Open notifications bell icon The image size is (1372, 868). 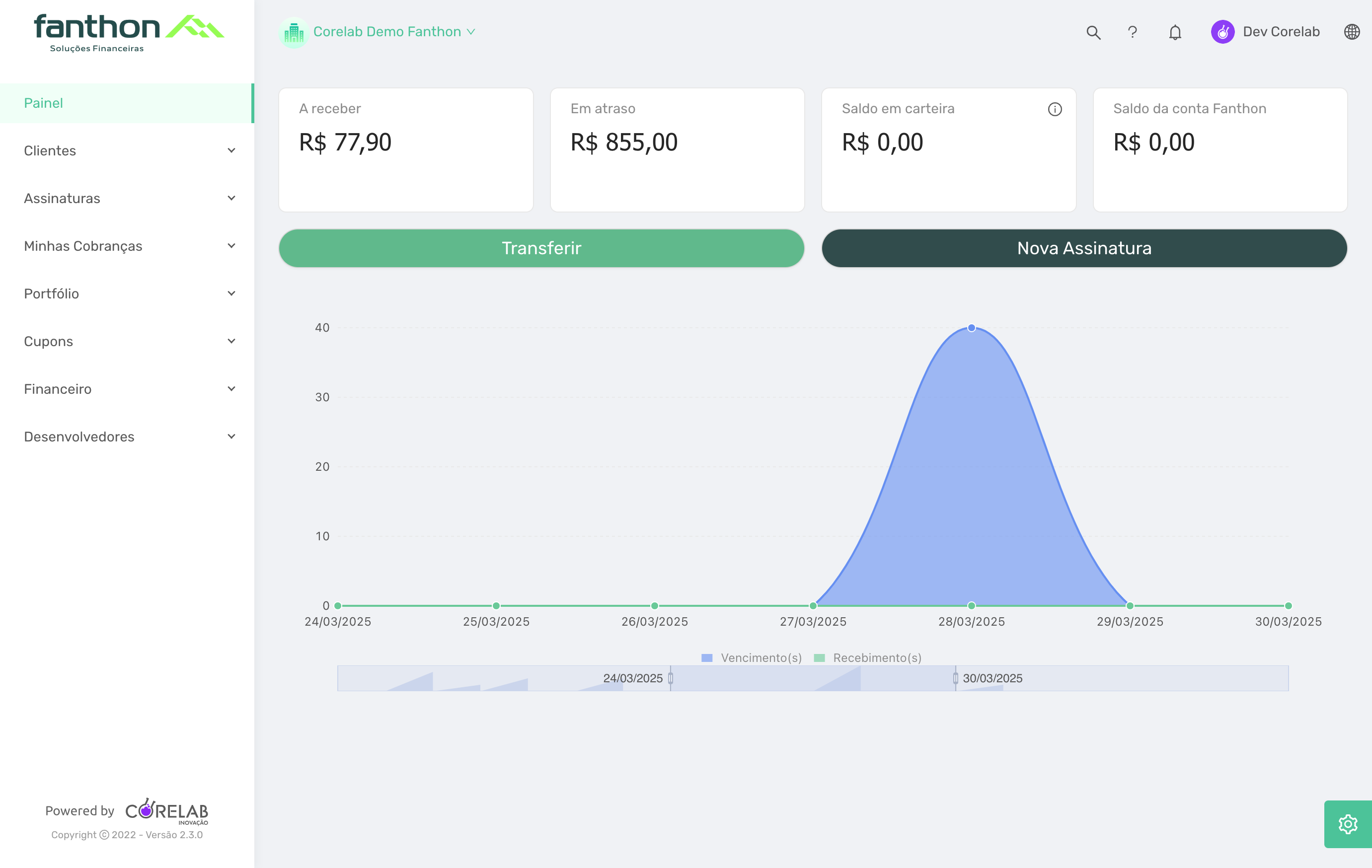(x=1175, y=32)
